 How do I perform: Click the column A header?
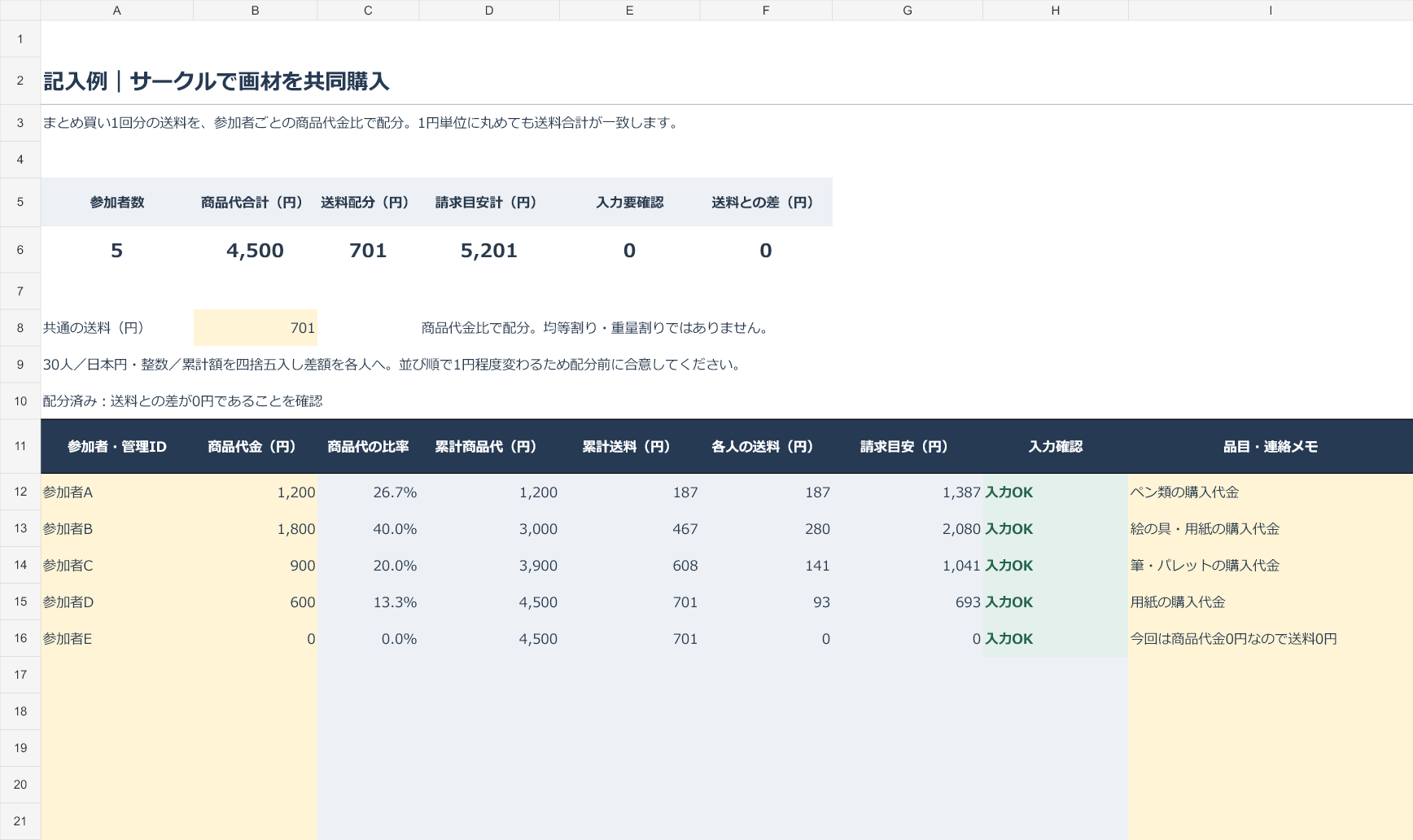(117, 11)
